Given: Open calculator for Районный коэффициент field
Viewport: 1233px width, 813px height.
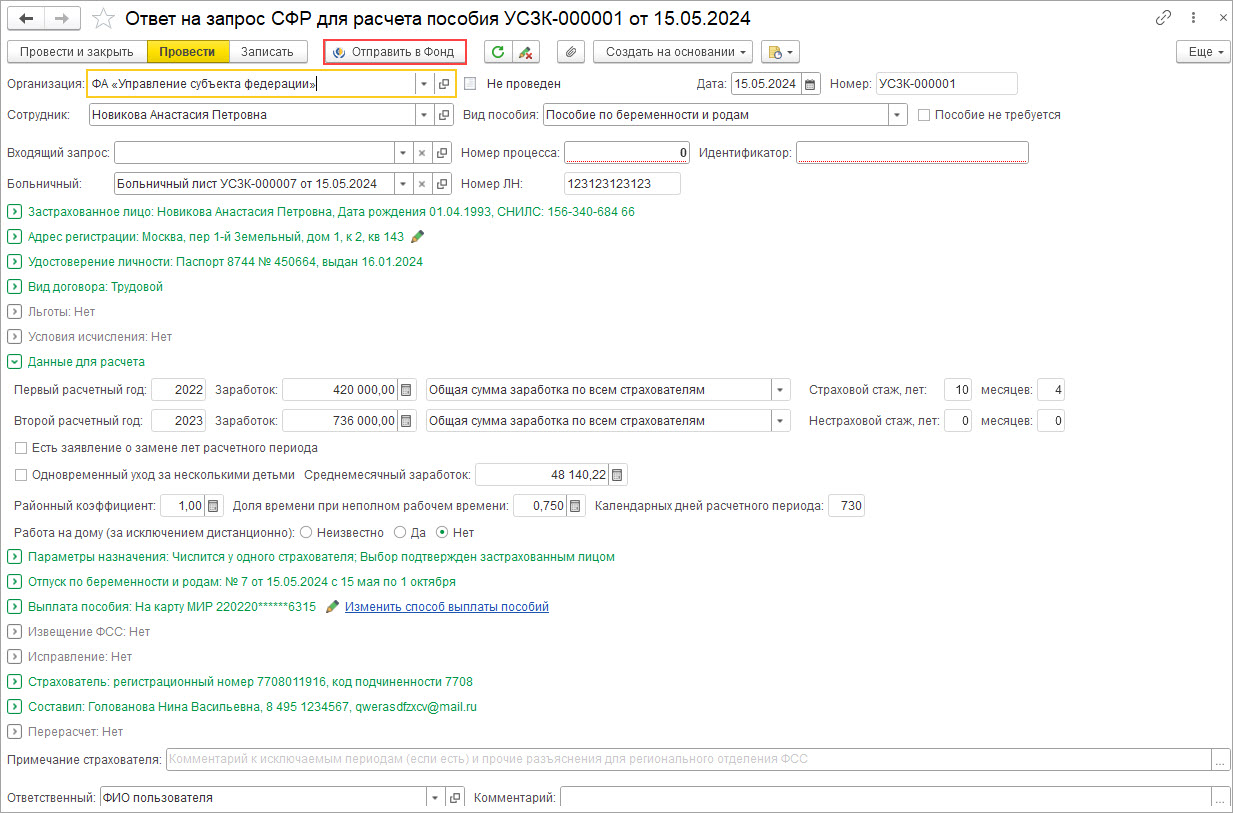Looking at the screenshot, I should [216, 506].
